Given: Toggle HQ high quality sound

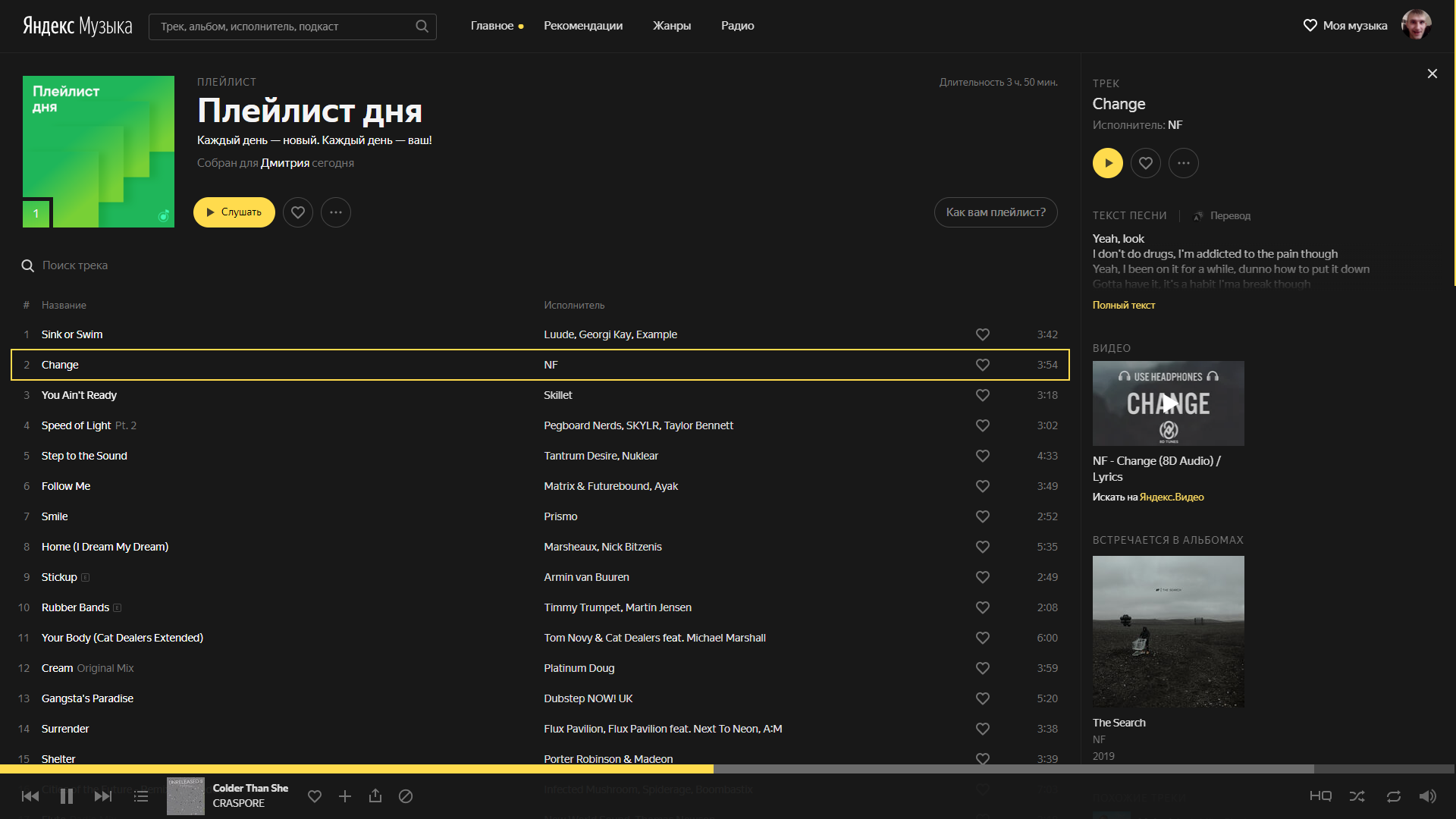Looking at the screenshot, I should coord(1320,796).
